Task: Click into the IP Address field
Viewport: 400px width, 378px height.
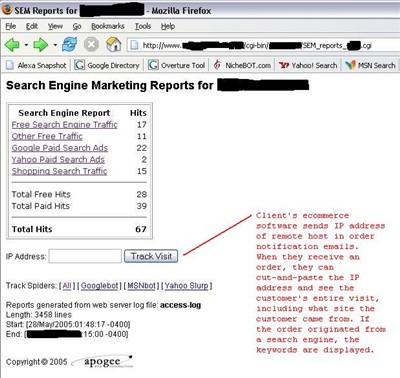Action: point(85,256)
